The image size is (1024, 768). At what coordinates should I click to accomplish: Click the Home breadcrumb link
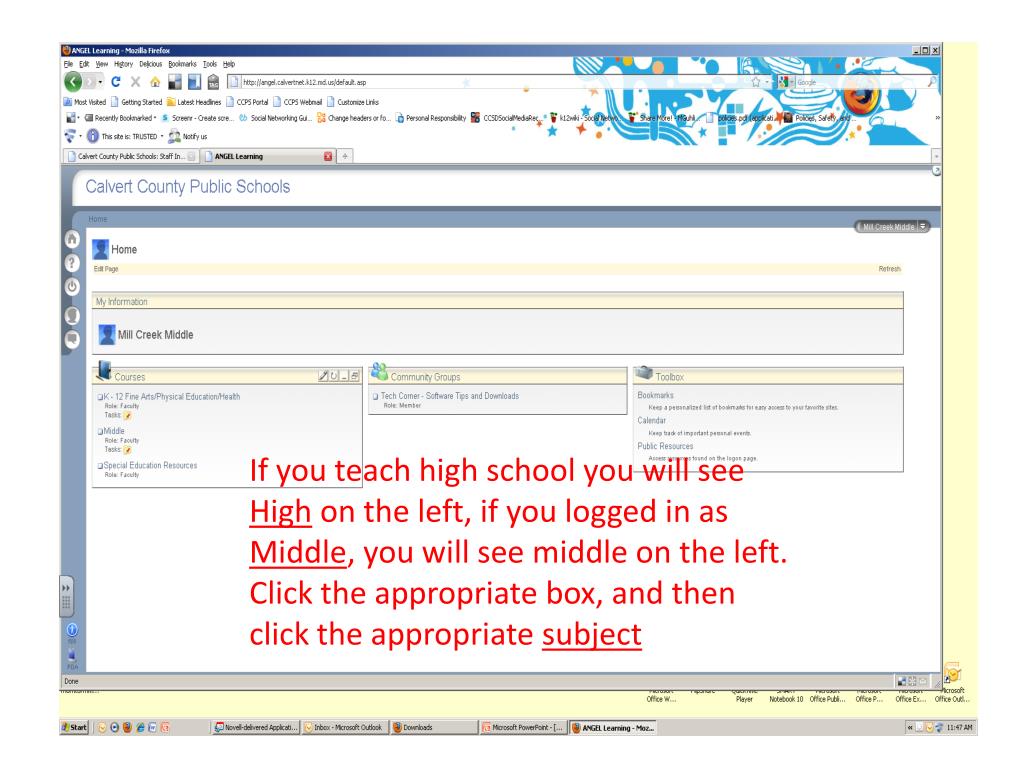98,219
